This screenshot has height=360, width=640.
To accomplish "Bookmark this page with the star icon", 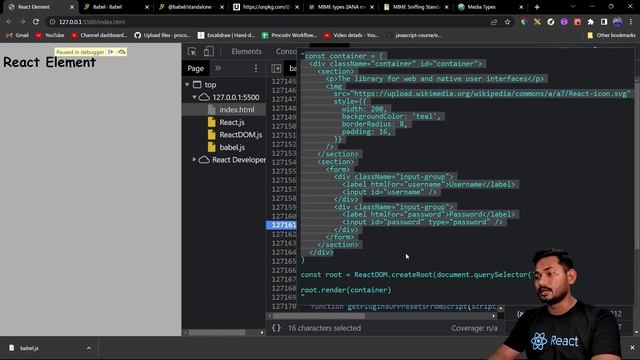I will (x=507, y=22).
